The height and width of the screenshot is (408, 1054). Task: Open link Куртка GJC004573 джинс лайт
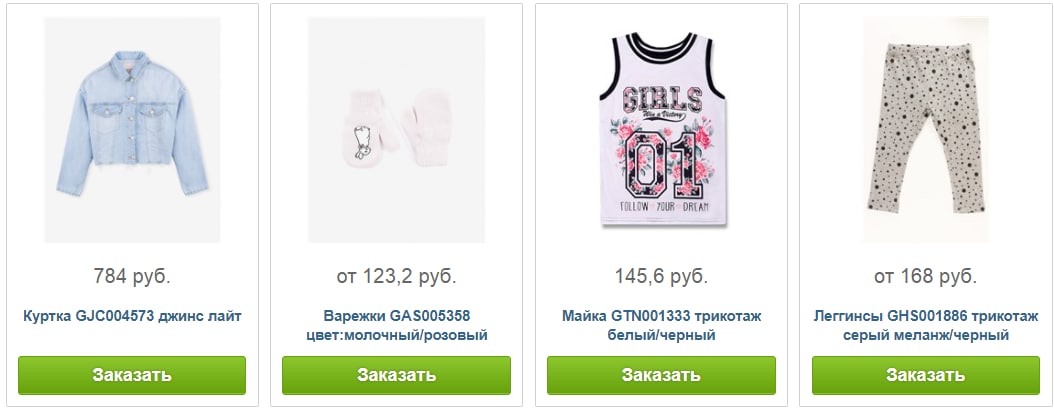(x=132, y=316)
